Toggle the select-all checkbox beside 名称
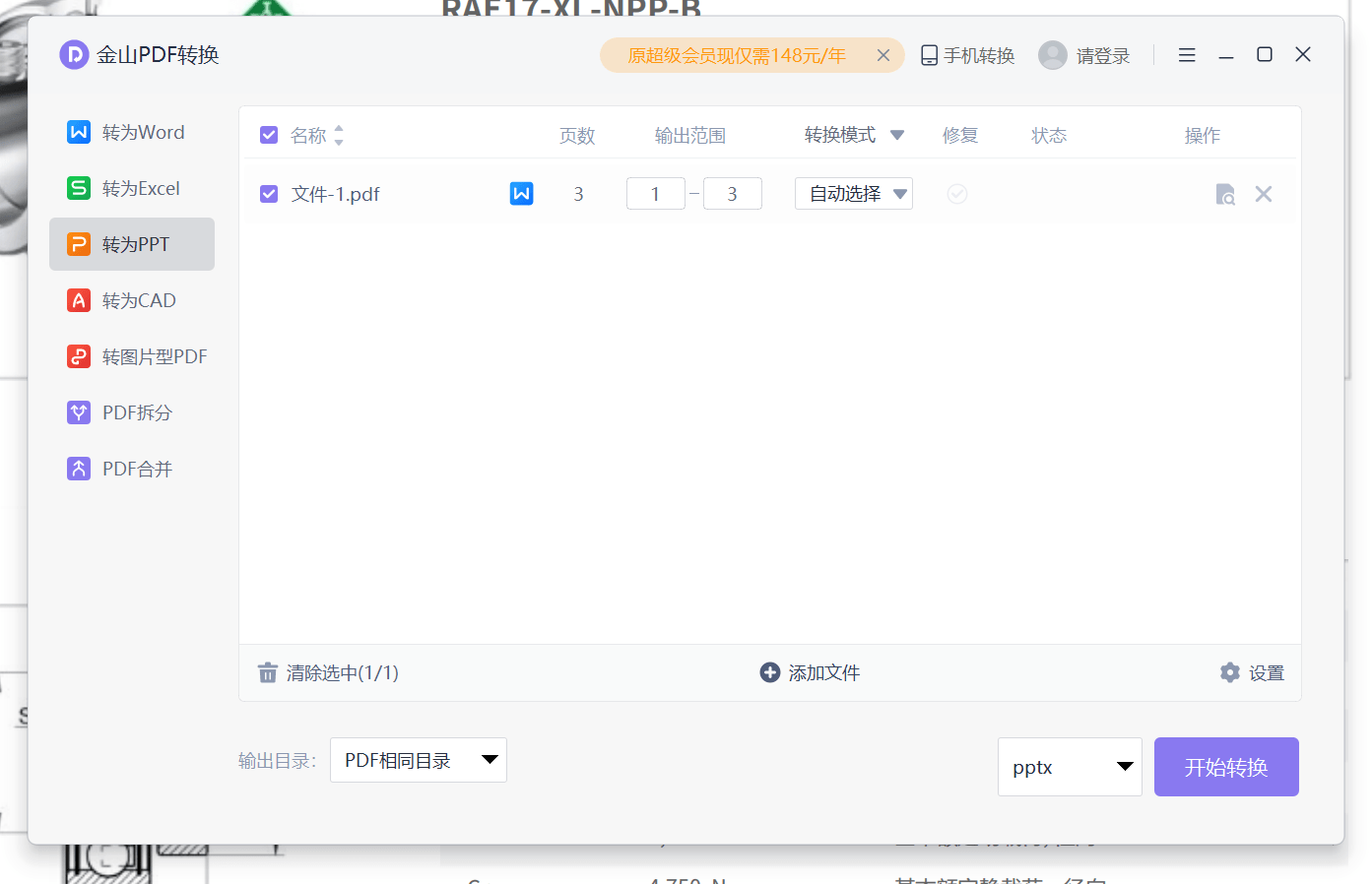Image resolution: width=1372 pixels, height=884 pixels. (269, 135)
